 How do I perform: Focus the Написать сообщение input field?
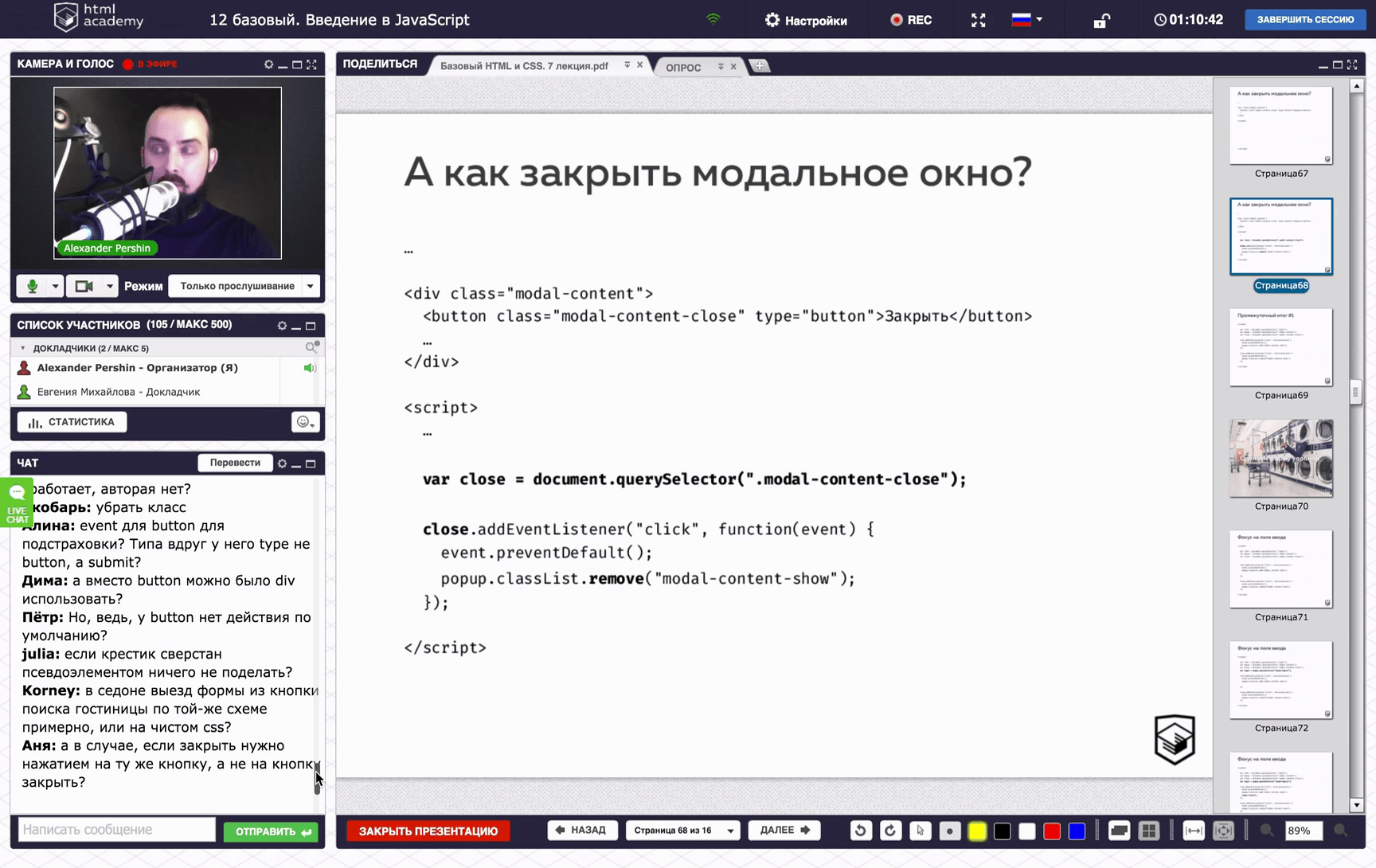coord(117,830)
